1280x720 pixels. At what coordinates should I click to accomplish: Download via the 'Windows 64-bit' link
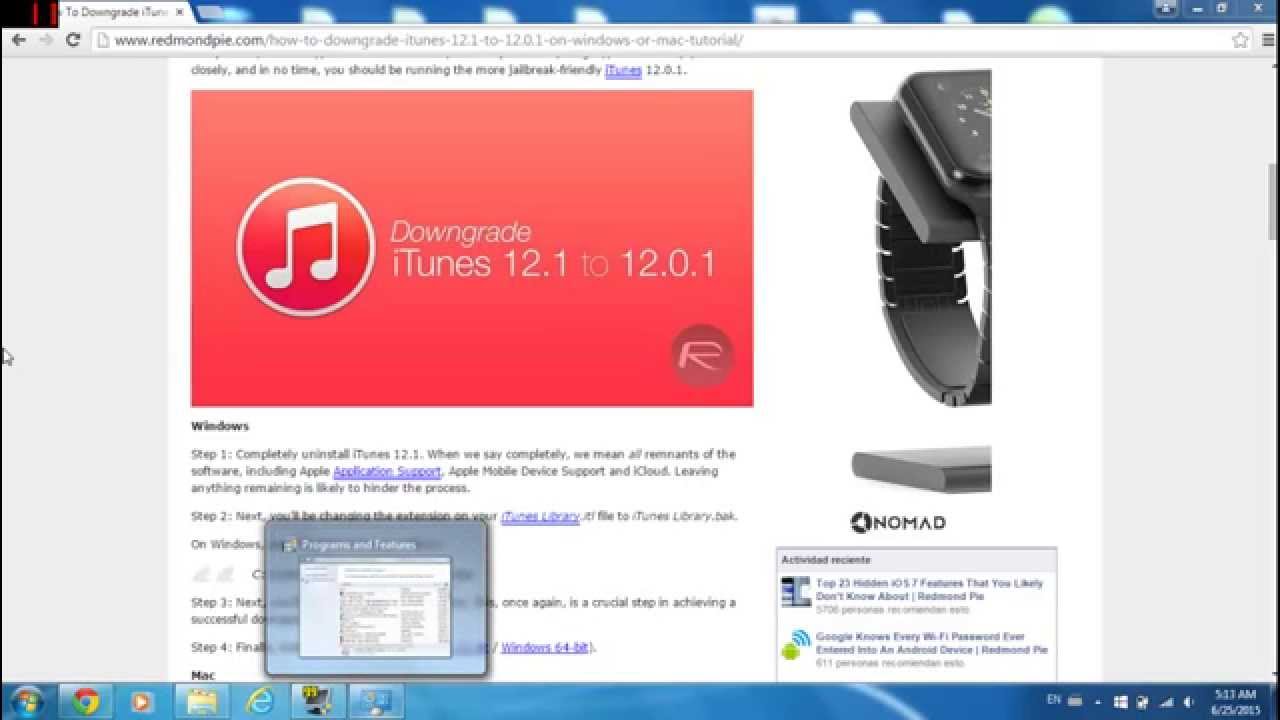pyautogui.click(x=544, y=647)
